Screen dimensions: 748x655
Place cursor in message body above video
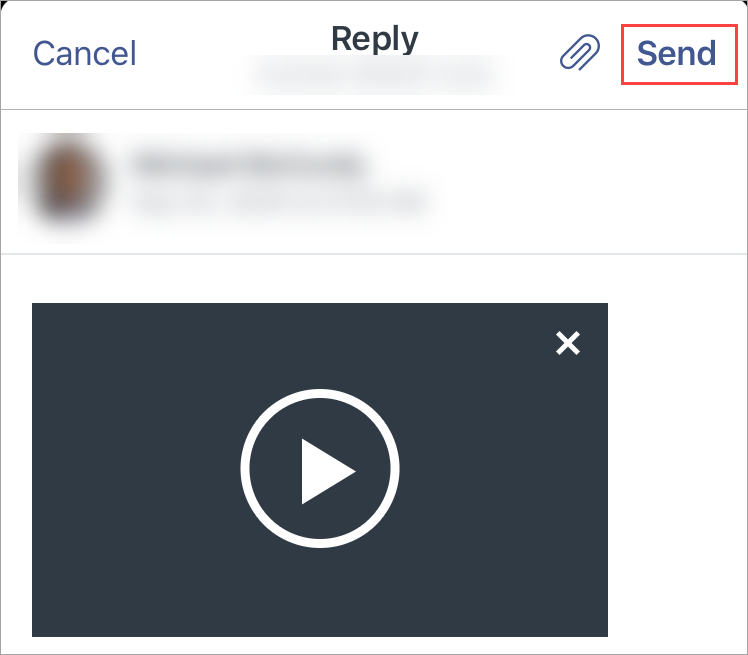pos(374,279)
